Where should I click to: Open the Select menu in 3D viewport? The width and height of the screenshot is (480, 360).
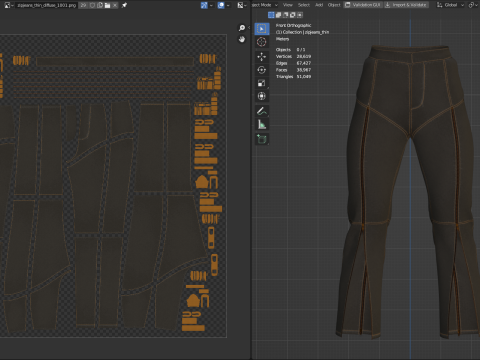[x=304, y=5]
